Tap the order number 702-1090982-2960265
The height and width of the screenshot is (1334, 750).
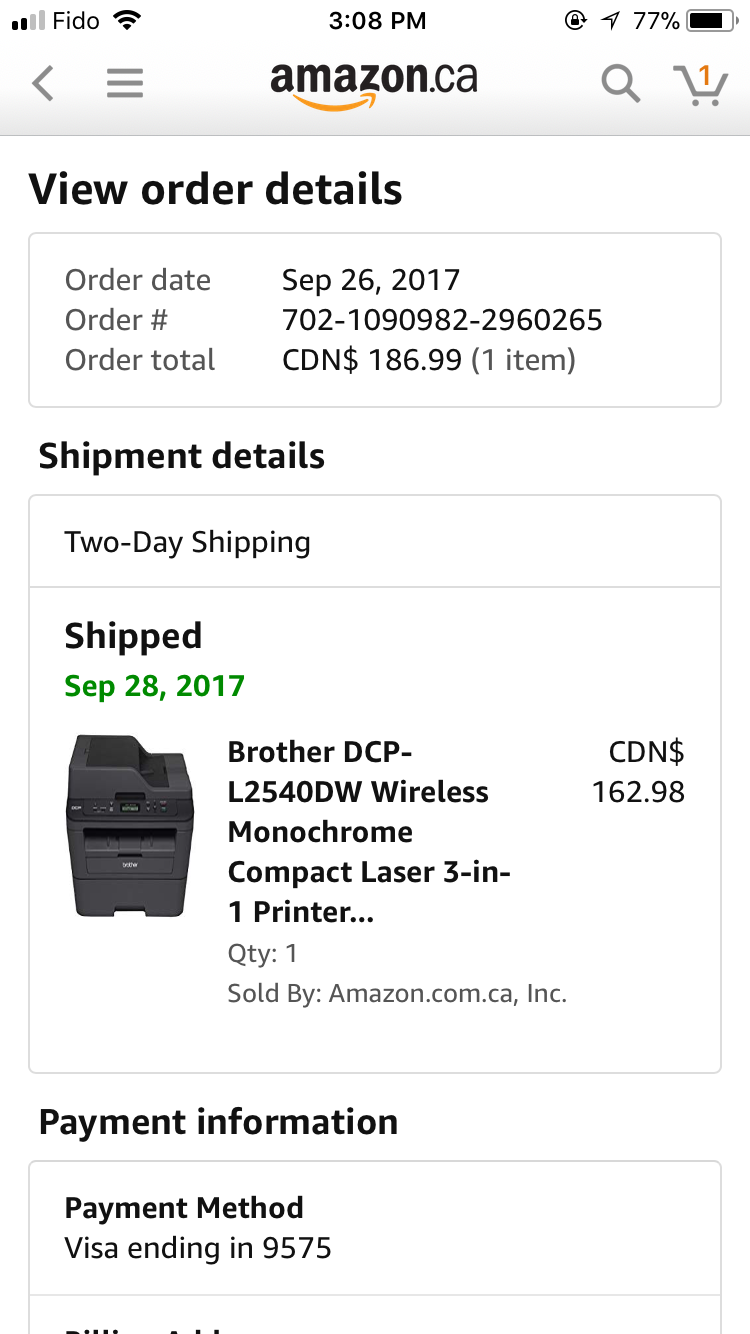coord(442,320)
